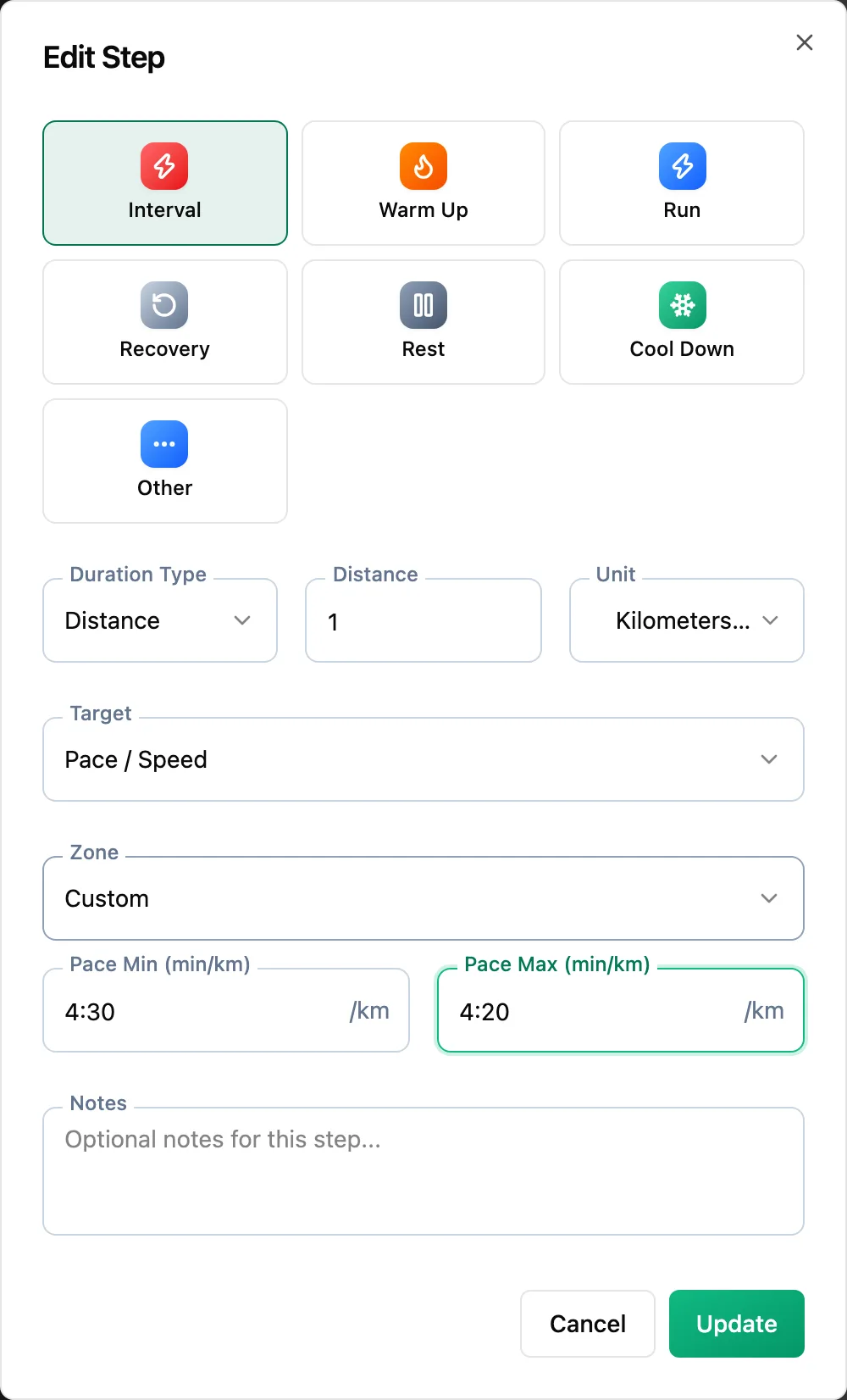847x1400 pixels.
Task: Choose the orange Warm Up flame icon
Action: [x=423, y=166]
